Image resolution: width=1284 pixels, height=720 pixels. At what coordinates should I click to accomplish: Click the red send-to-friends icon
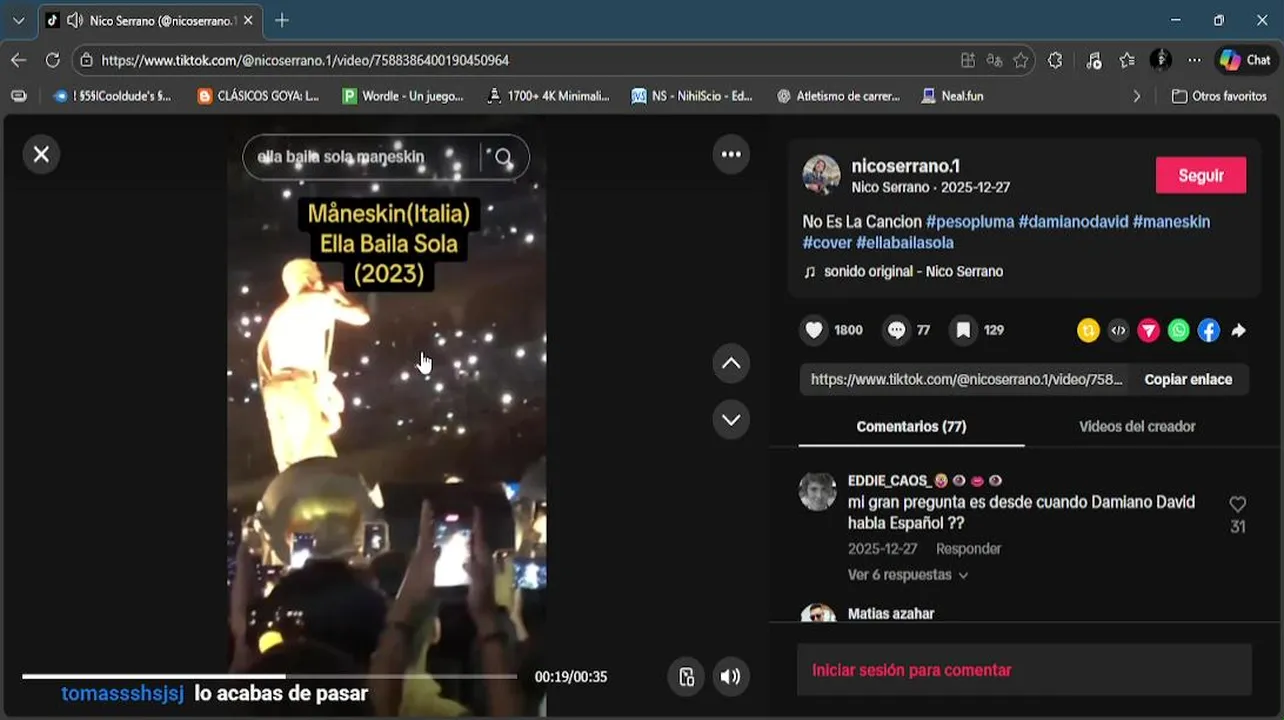[x=1148, y=330]
